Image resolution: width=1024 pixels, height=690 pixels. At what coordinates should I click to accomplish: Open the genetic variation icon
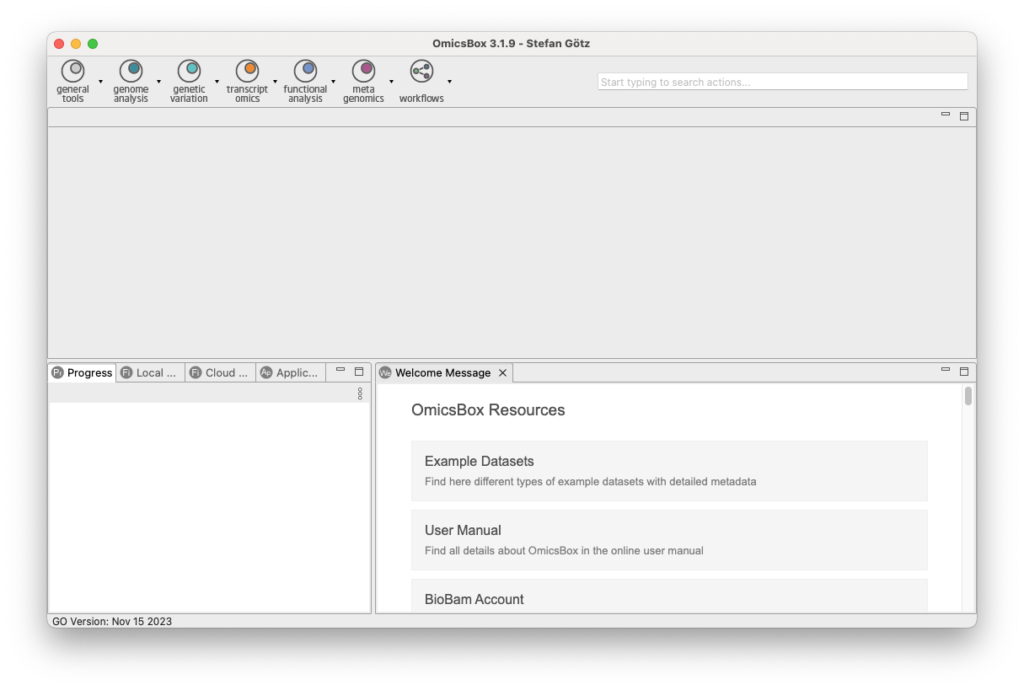(189, 71)
